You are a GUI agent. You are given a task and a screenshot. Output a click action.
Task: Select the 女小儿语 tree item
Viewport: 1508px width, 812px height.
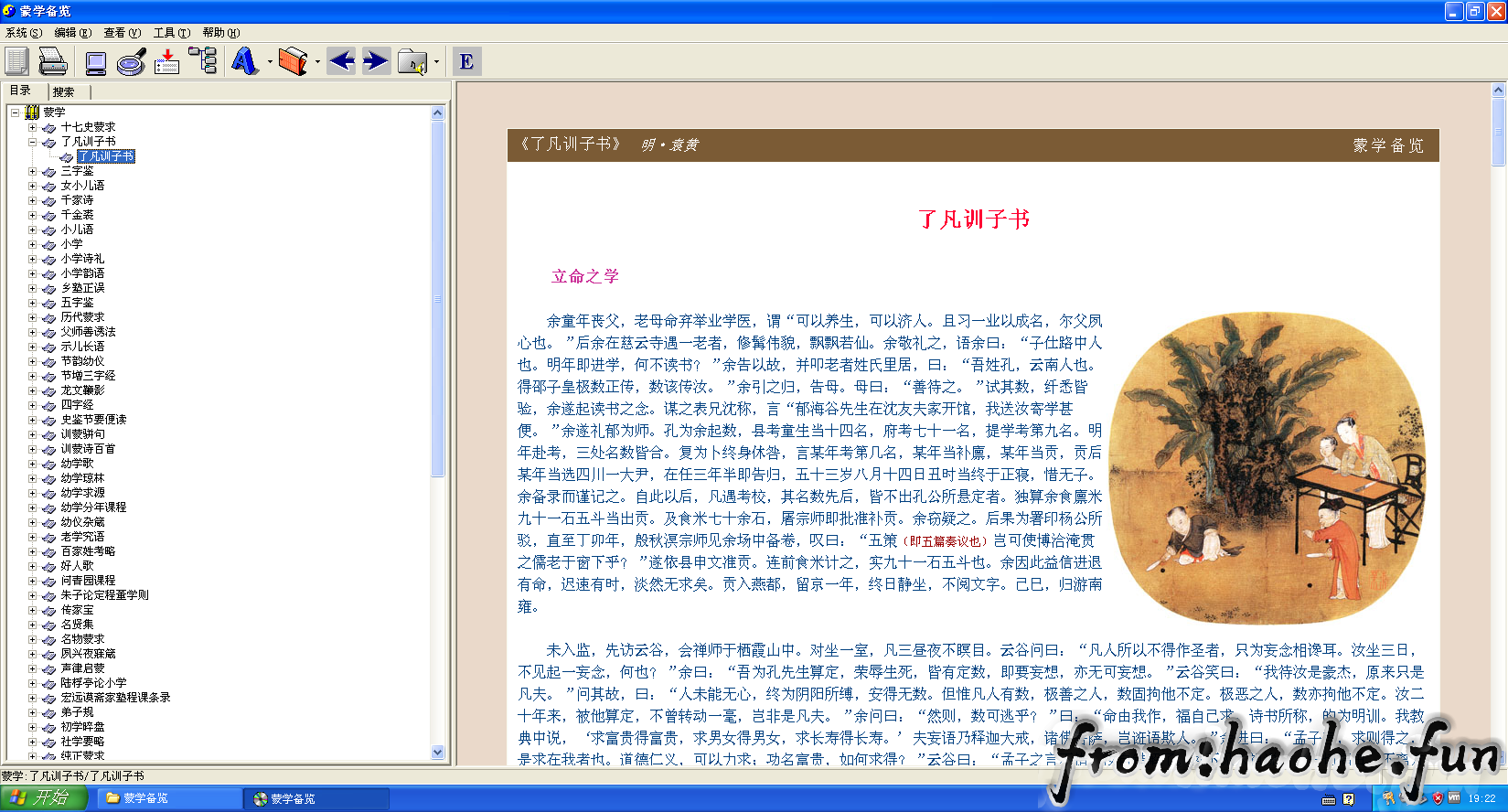coord(82,186)
